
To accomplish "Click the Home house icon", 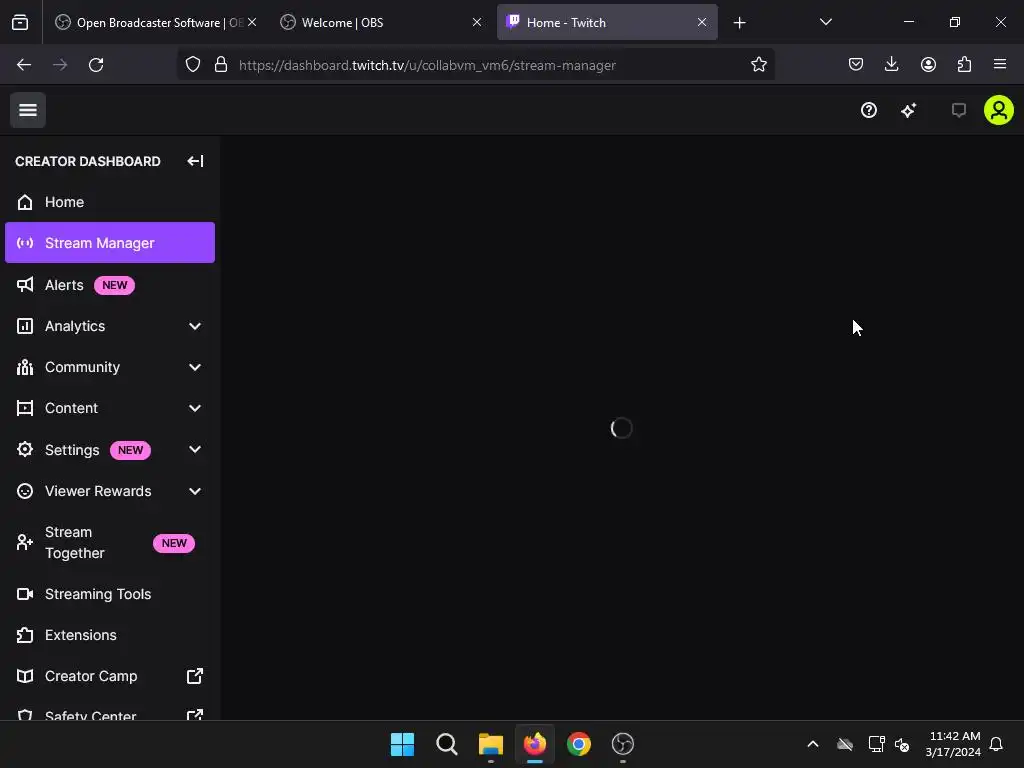I will (25, 202).
